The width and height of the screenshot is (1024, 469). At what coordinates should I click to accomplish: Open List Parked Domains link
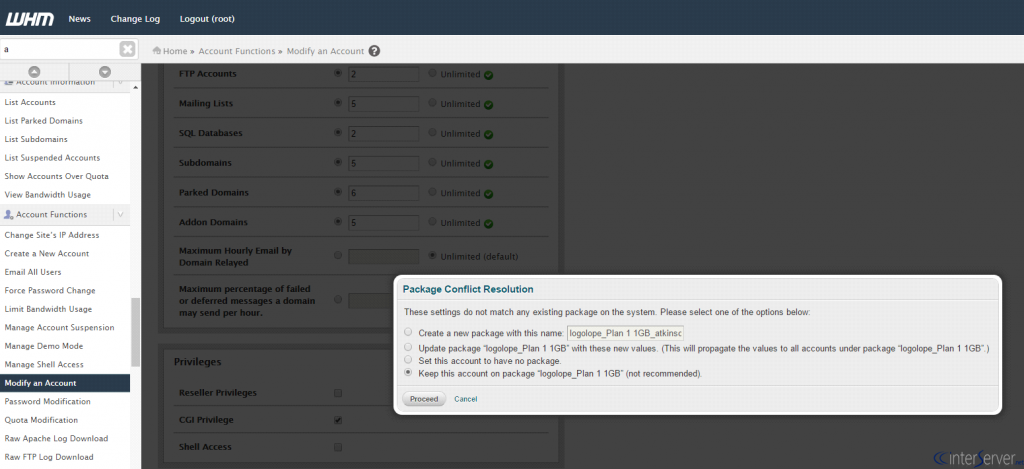pyautogui.click(x=44, y=121)
